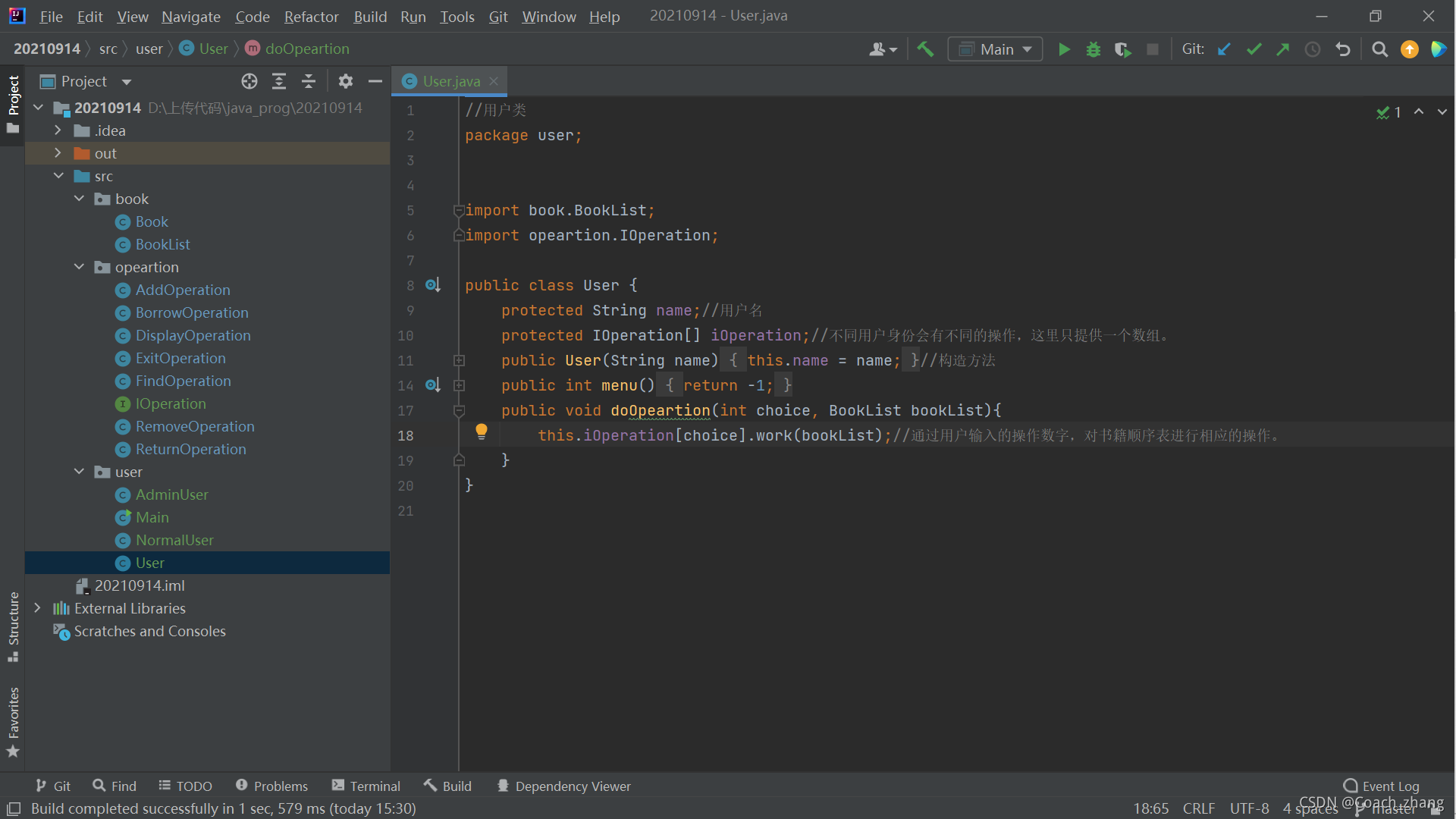The height and width of the screenshot is (819, 1456).
Task: Click Git update project arrow
Action: pos(1224,49)
